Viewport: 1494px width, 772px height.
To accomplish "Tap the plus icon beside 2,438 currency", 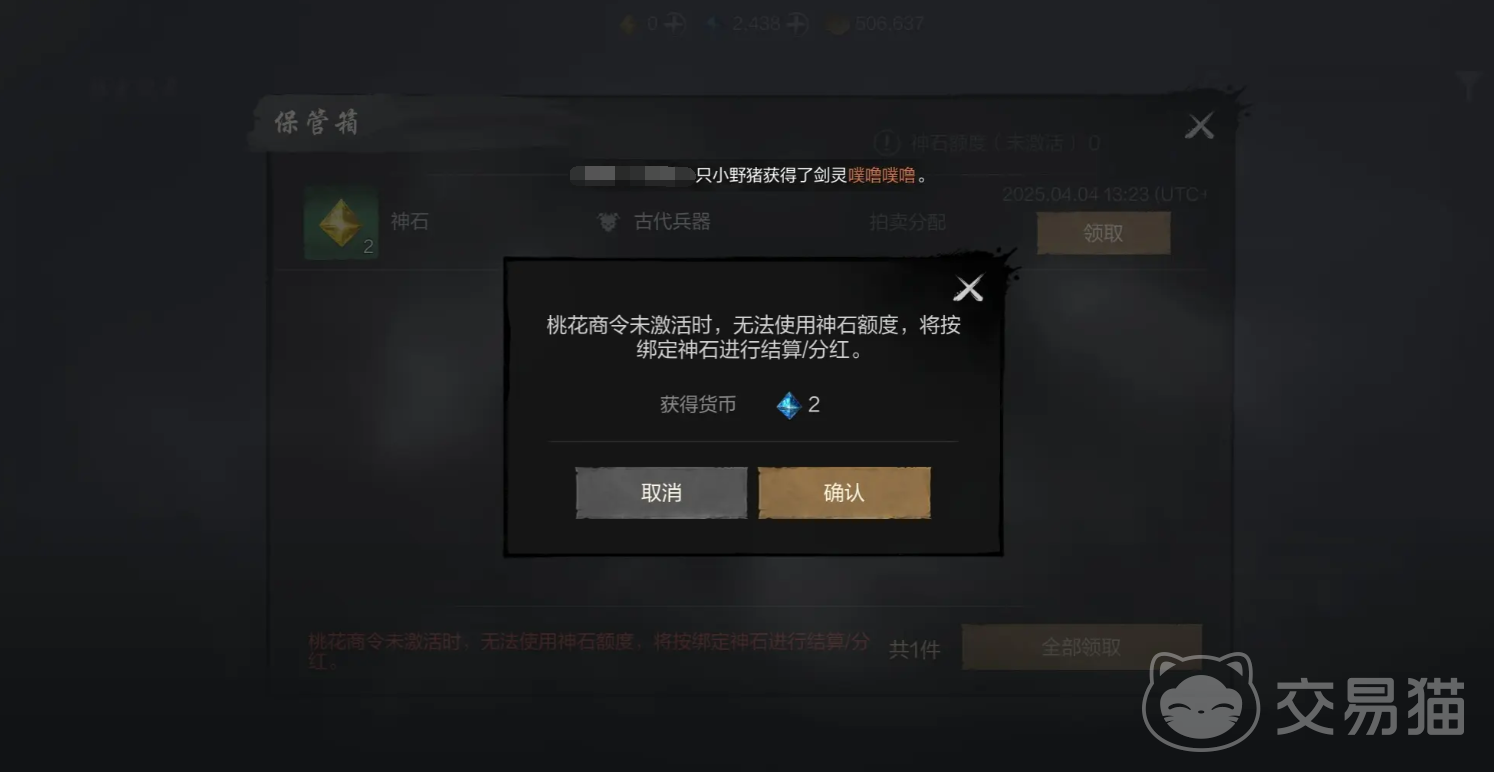I will tap(797, 24).
